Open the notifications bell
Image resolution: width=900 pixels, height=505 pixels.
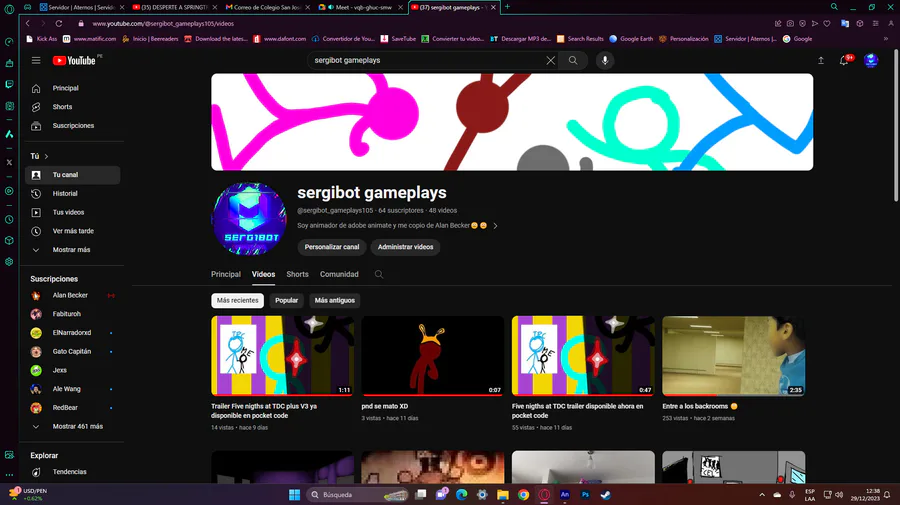tap(844, 60)
